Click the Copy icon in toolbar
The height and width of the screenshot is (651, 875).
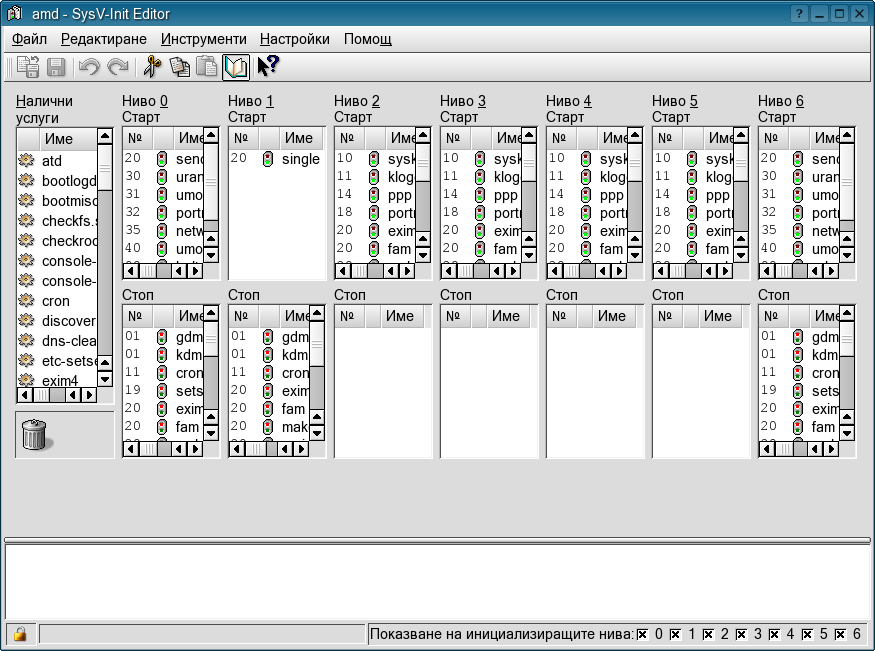click(x=179, y=67)
